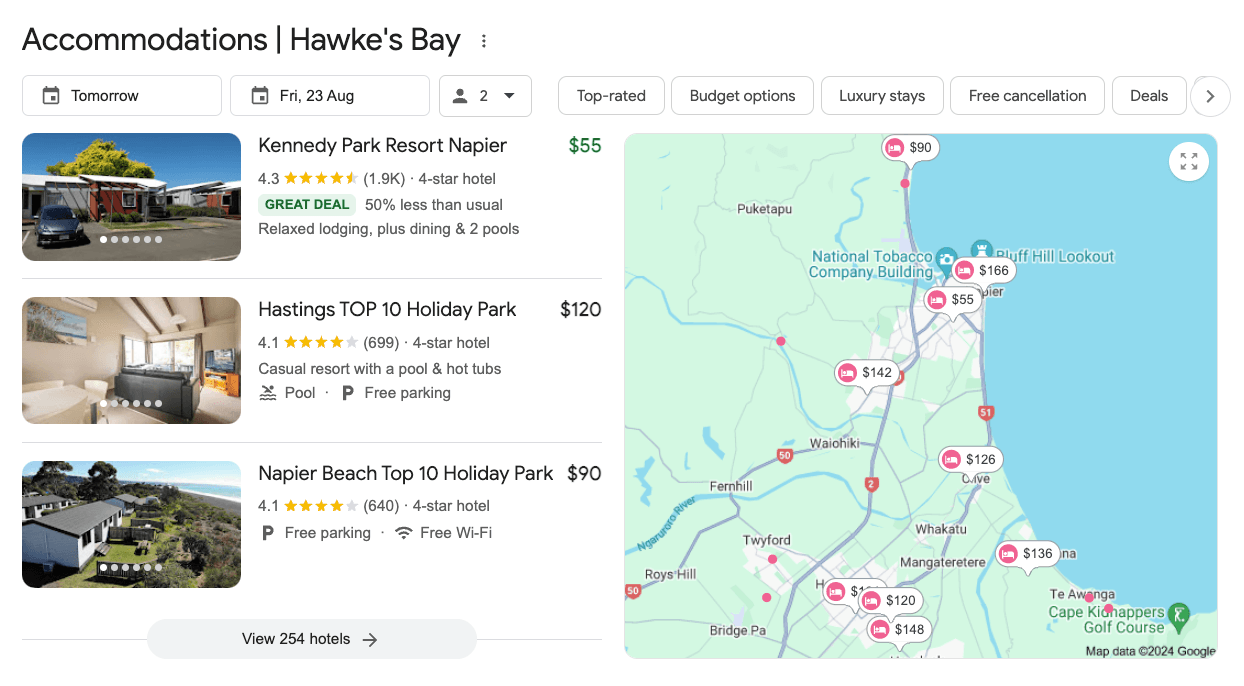
Task: Enable the Budget options filter
Action: coord(742,96)
